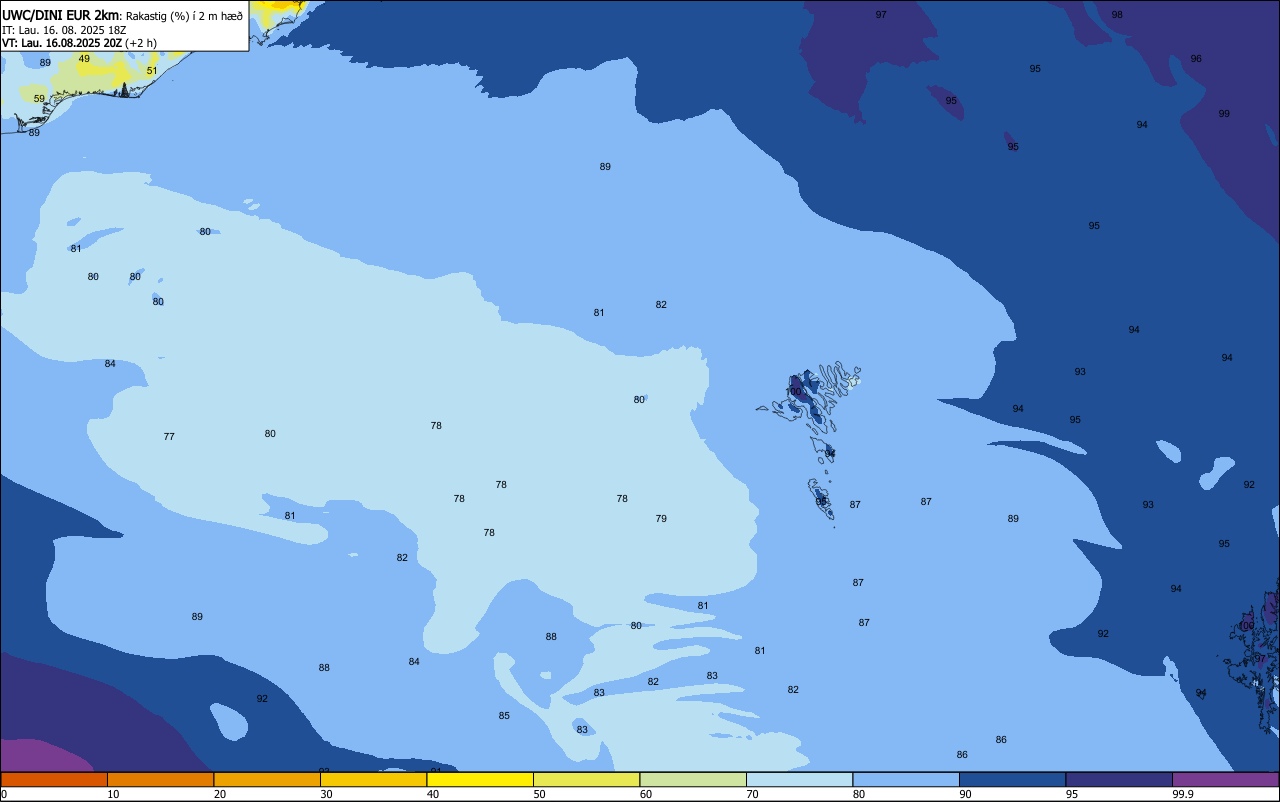The image size is (1280, 802).
Task: Click the humidity value 85 on the map
Action: (504, 716)
